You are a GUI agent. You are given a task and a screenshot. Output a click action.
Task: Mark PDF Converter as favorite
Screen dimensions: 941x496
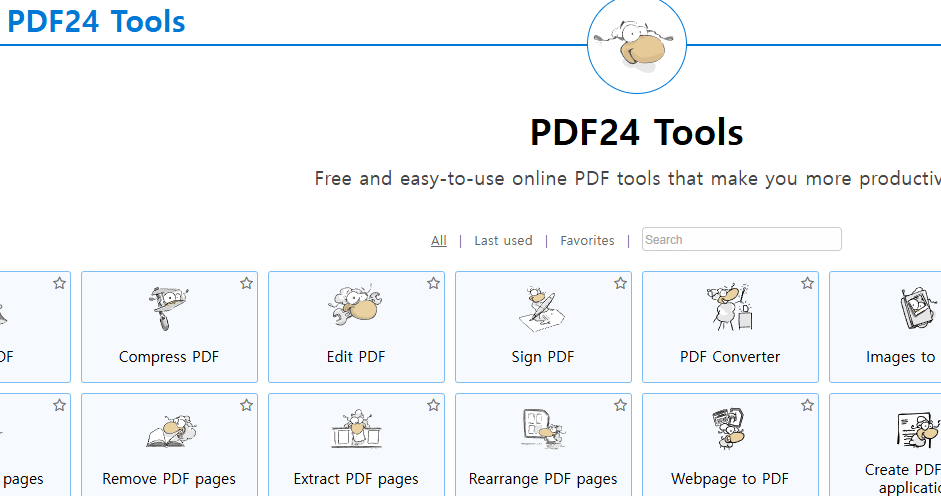click(x=808, y=283)
